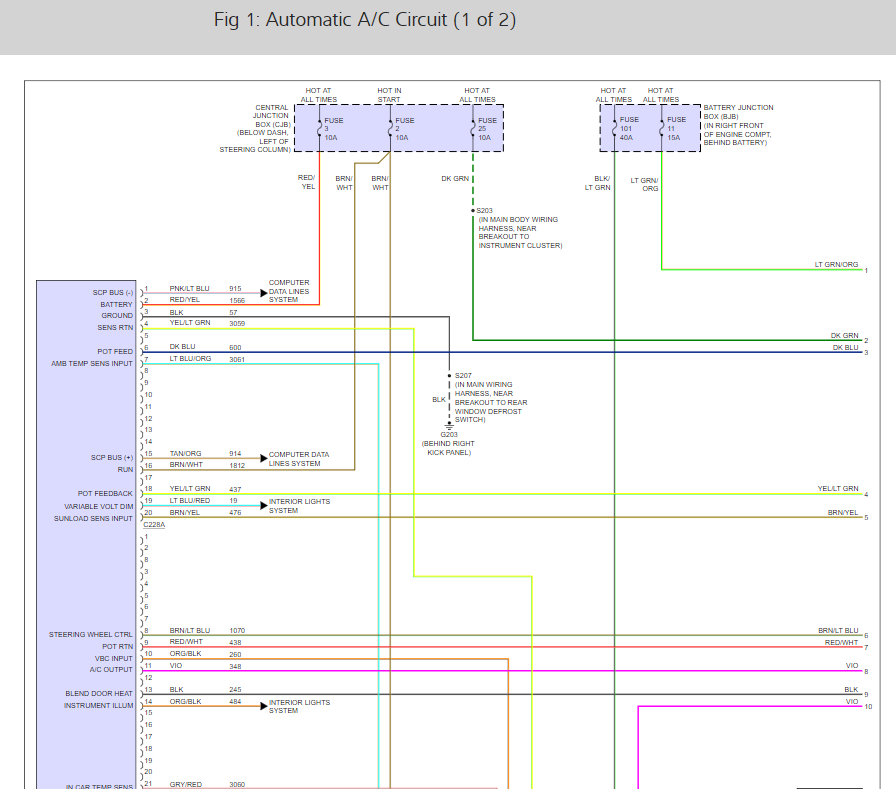The width and height of the screenshot is (896, 806).
Task: Click the 'GRY/RED' wire label
Action: (x=186, y=784)
